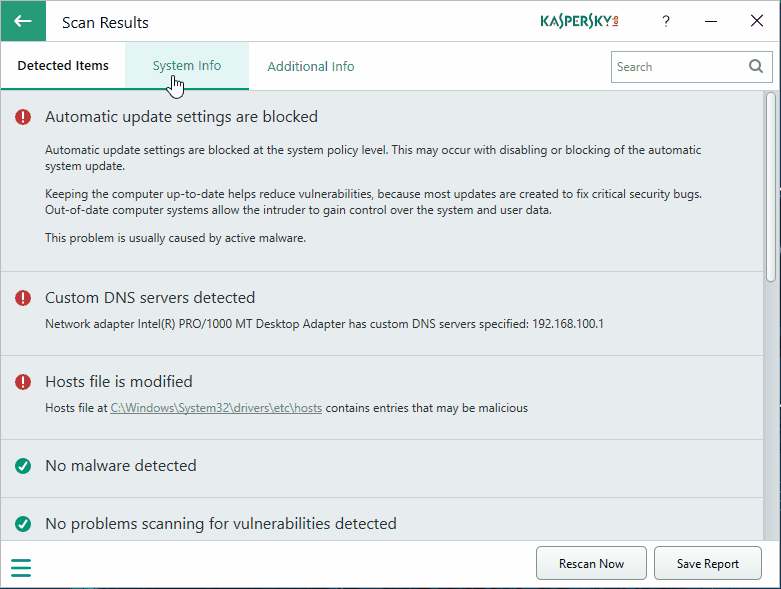Screen dimensions: 781x589
Task: Click the search magnifier icon
Action: pyautogui.click(x=756, y=66)
